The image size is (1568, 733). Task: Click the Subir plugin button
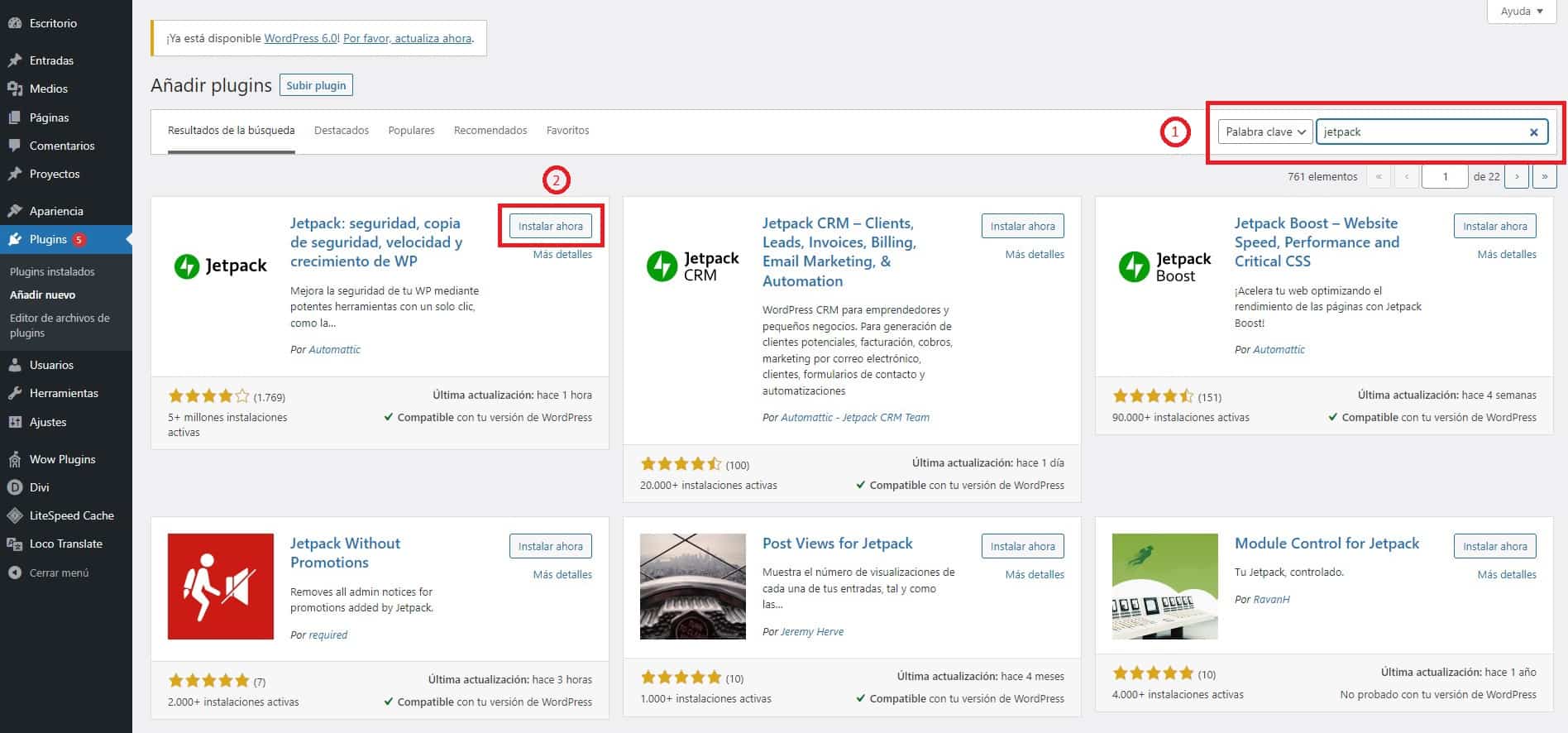[x=316, y=85]
